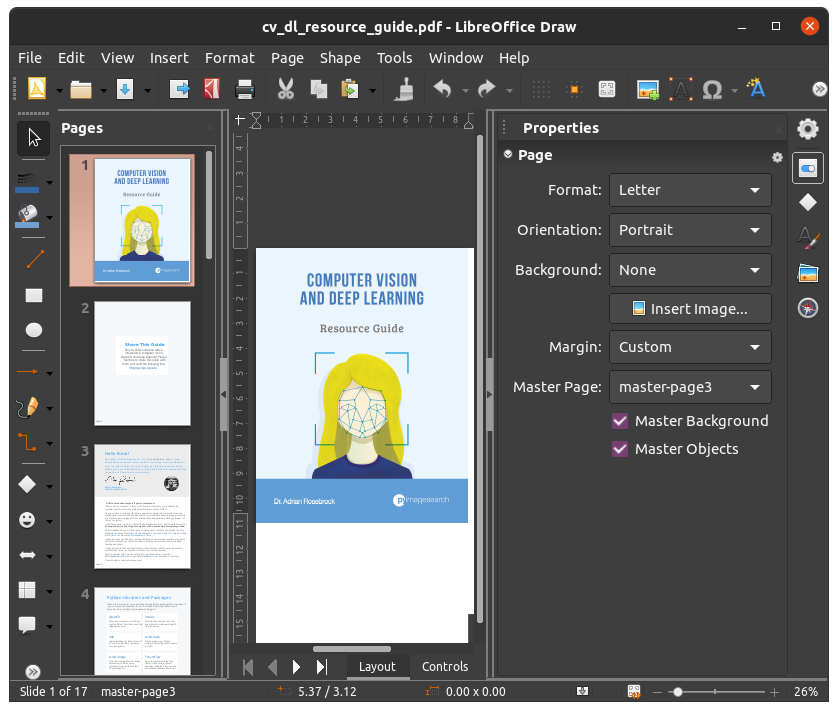Switch to the Controls tab
The height and width of the screenshot is (711, 838).
coord(445,666)
